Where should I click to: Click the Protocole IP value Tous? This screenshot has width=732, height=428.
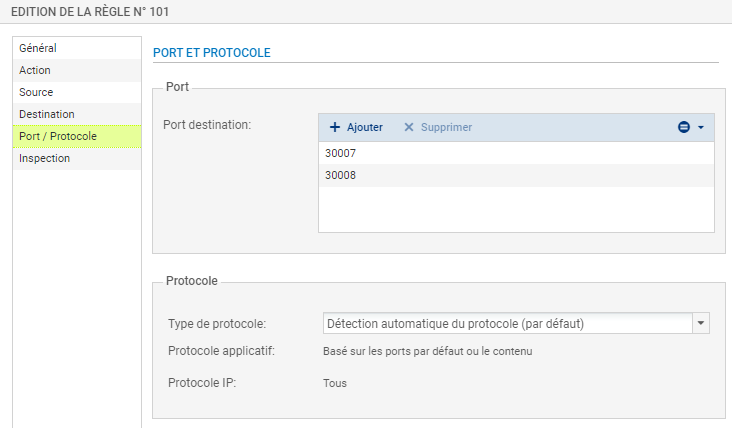tap(335, 383)
